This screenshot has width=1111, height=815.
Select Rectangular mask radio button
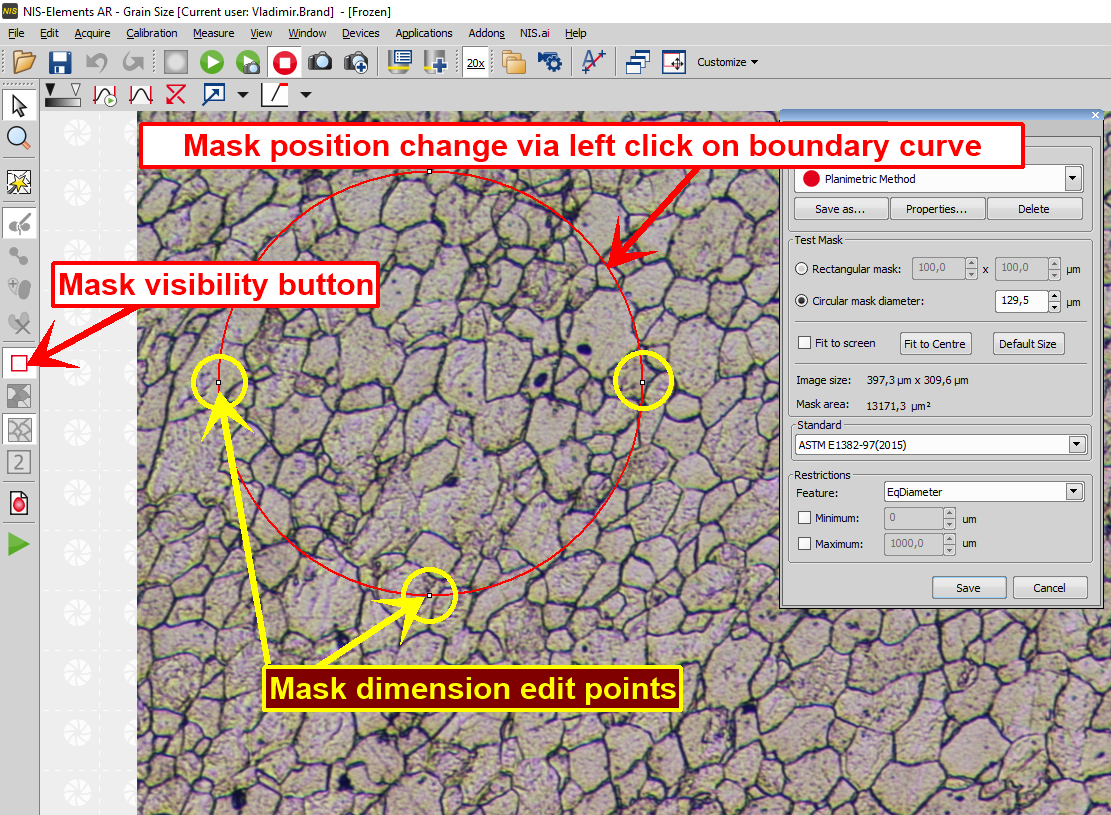click(802, 269)
